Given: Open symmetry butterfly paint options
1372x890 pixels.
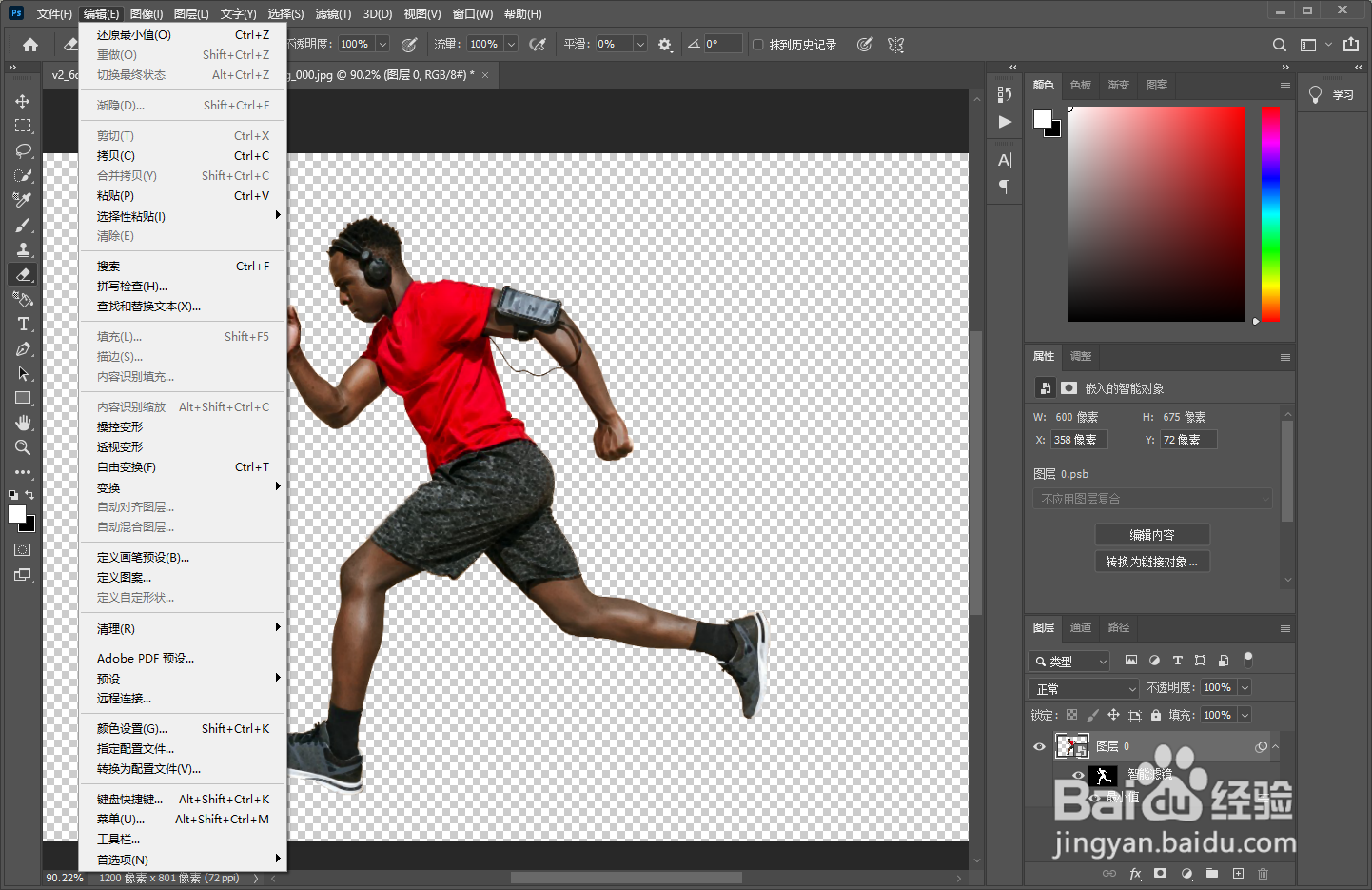Looking at the screenshot, I should (x=895, y=45).
